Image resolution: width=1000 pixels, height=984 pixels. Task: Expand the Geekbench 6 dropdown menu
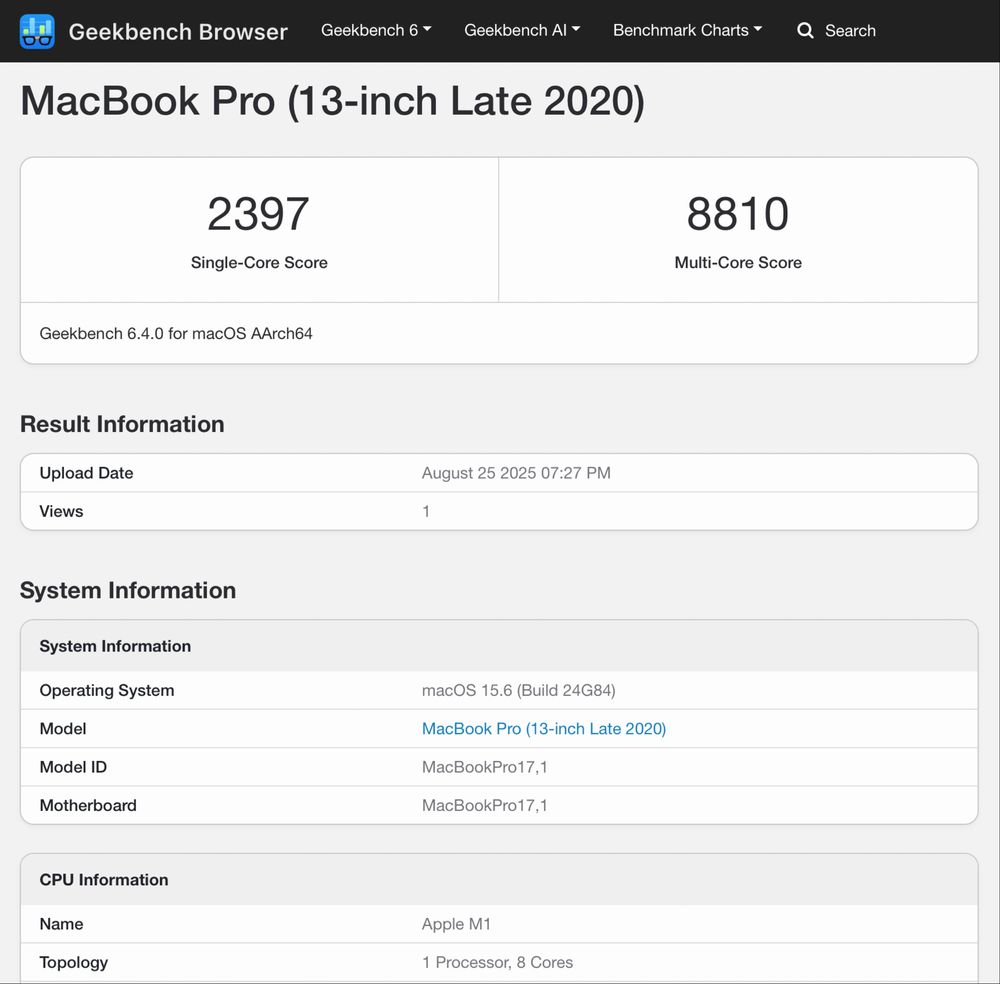click(376, 30)
